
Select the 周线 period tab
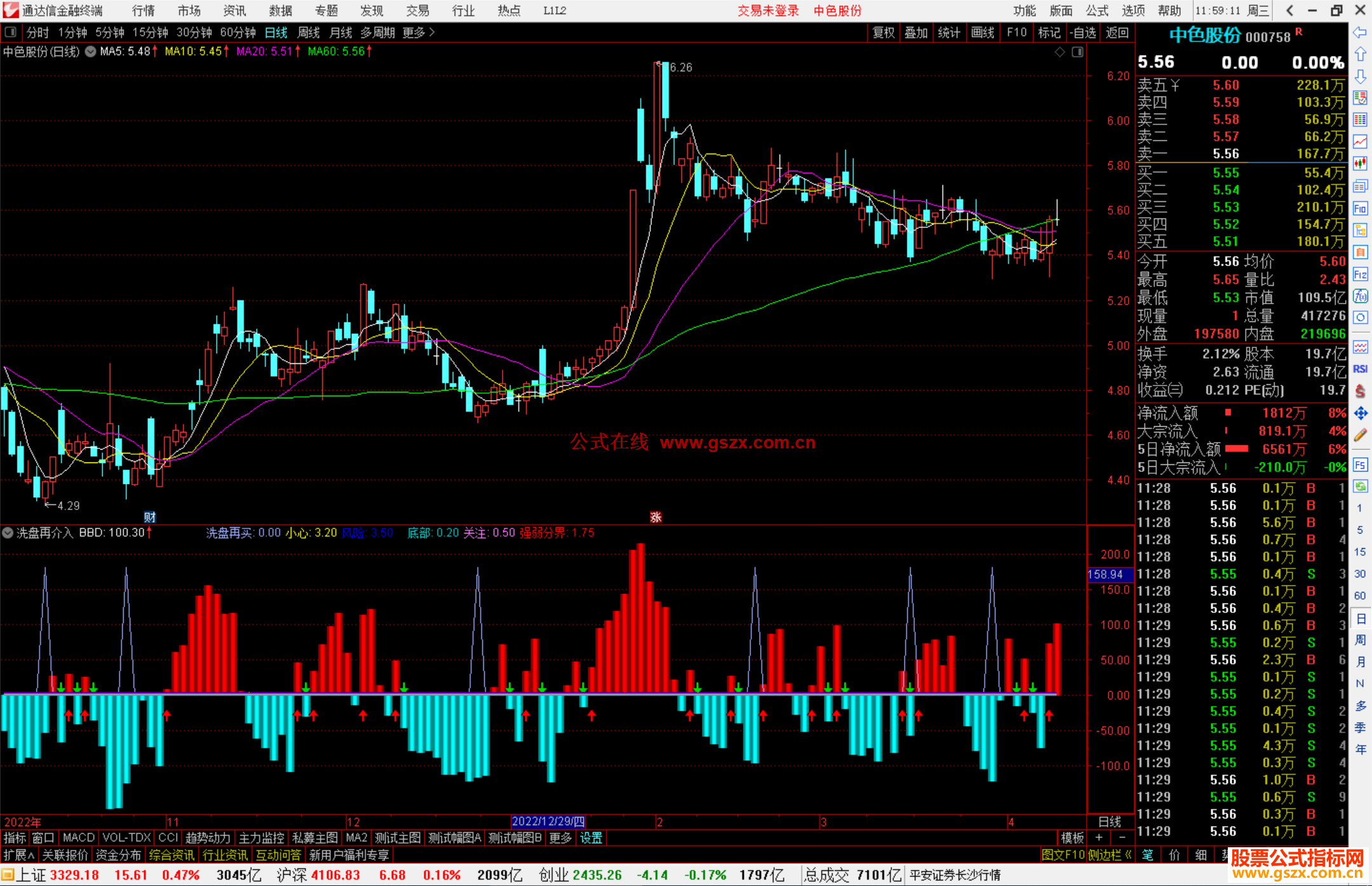pyautogui.click(x=309, y=32)
